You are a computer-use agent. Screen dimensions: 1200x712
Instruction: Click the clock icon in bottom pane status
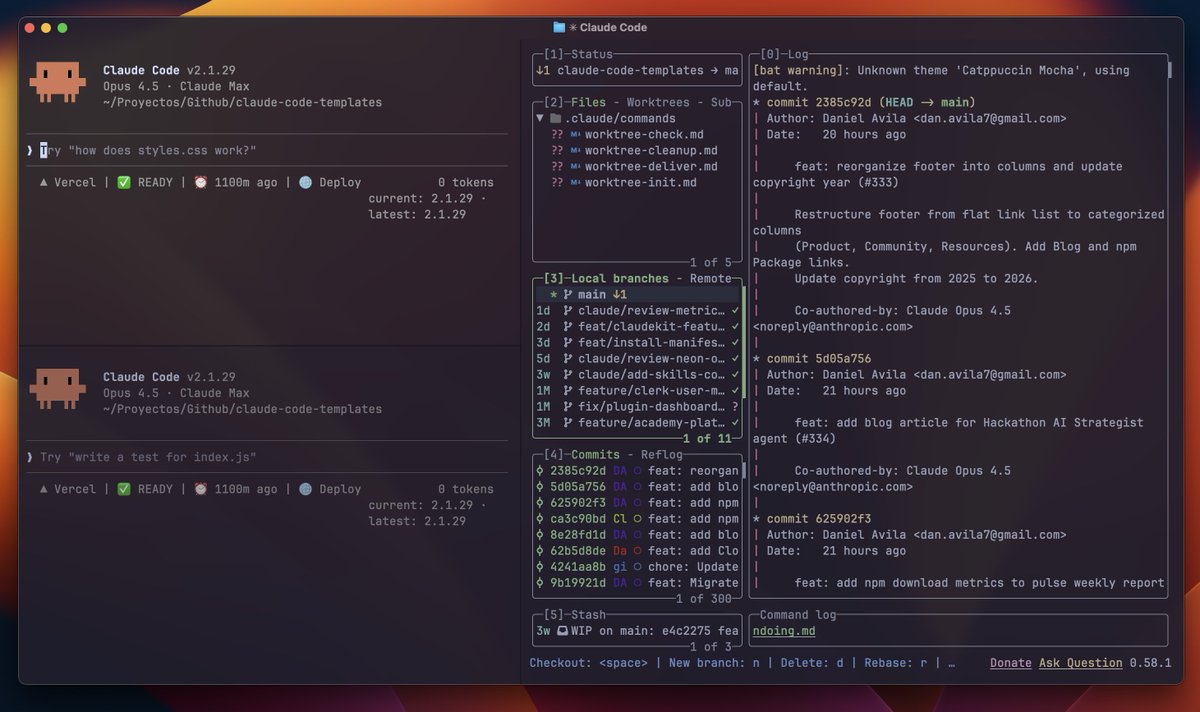200,489
